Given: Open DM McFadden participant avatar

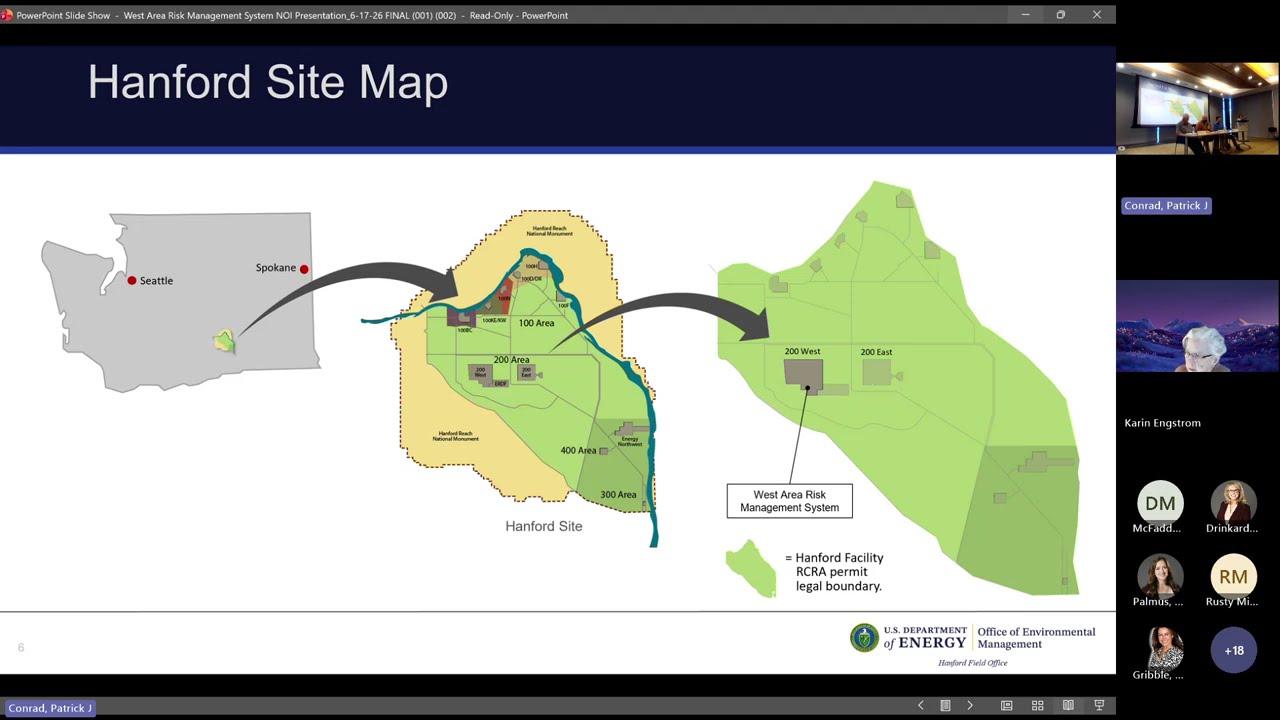Looking at the screenshot, I should pos(1160,504).
